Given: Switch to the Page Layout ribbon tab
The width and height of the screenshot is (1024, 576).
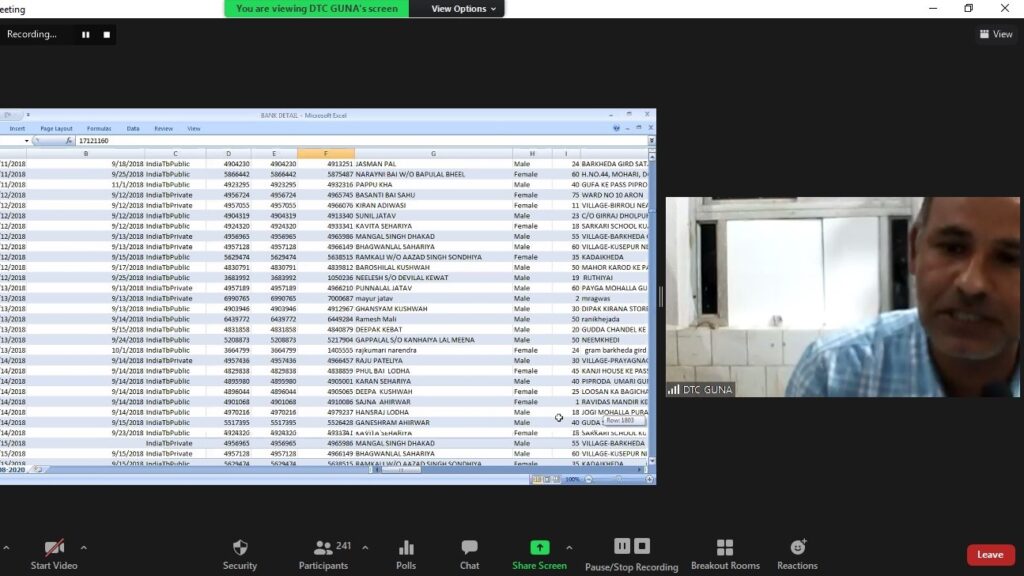Looking at the screenshot, I should (56, 129).
